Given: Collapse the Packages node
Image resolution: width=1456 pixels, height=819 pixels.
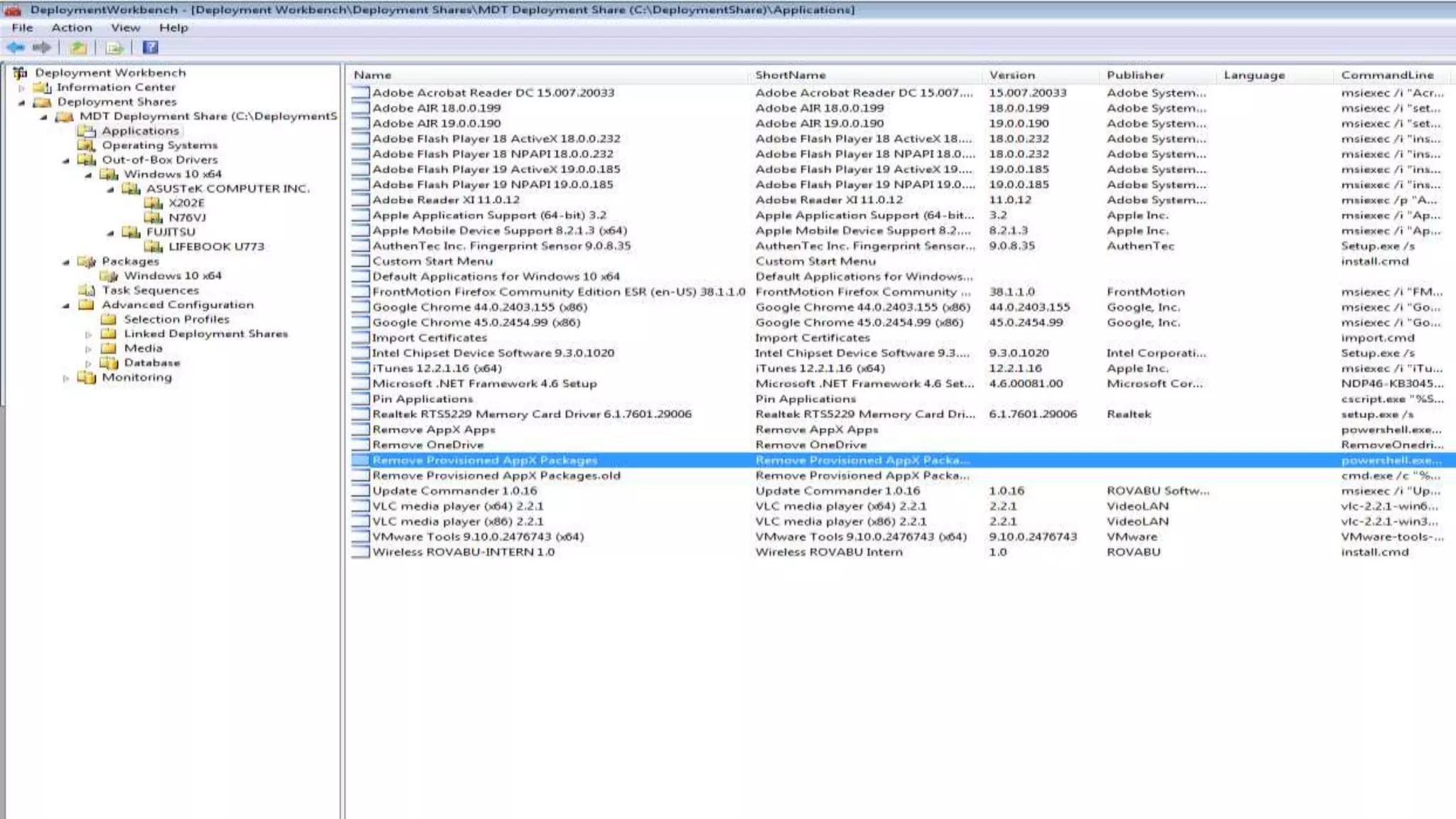Looking at the screenshot, I should [x=65, y=262].
